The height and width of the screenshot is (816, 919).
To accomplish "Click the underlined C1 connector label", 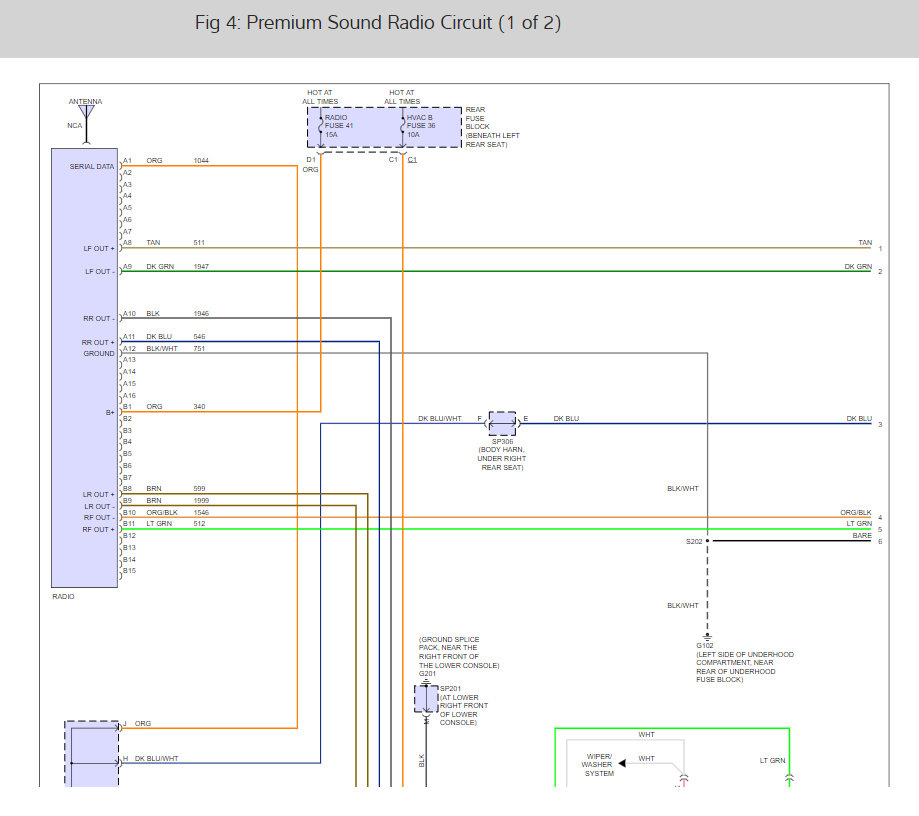I will [x=413, y=160].
